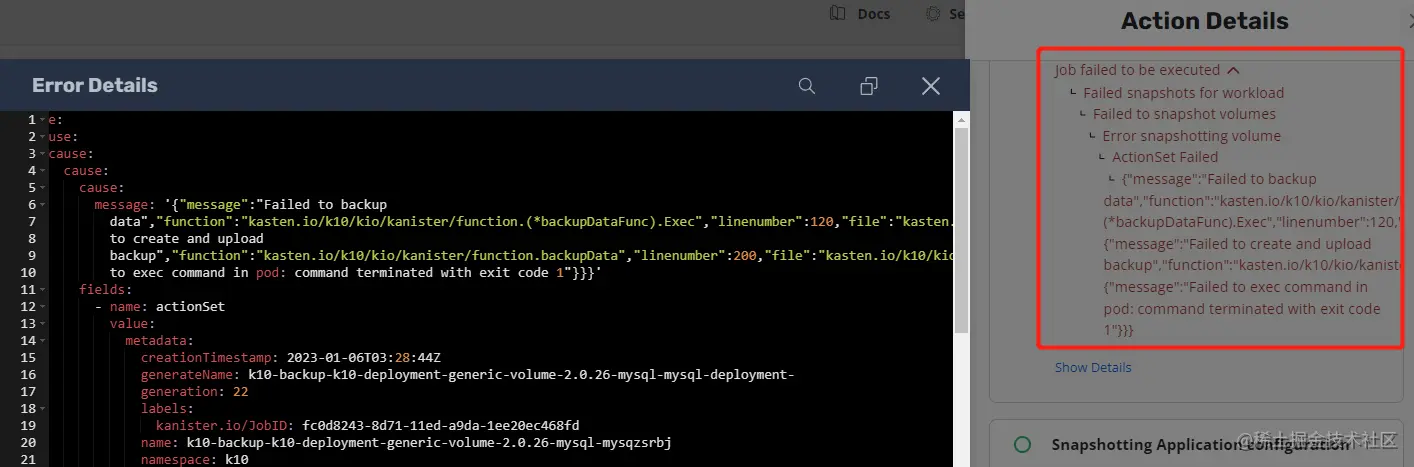
Task: Collapse 'Job failed to be executed' chevron
Action: (x=1233, y=70)
